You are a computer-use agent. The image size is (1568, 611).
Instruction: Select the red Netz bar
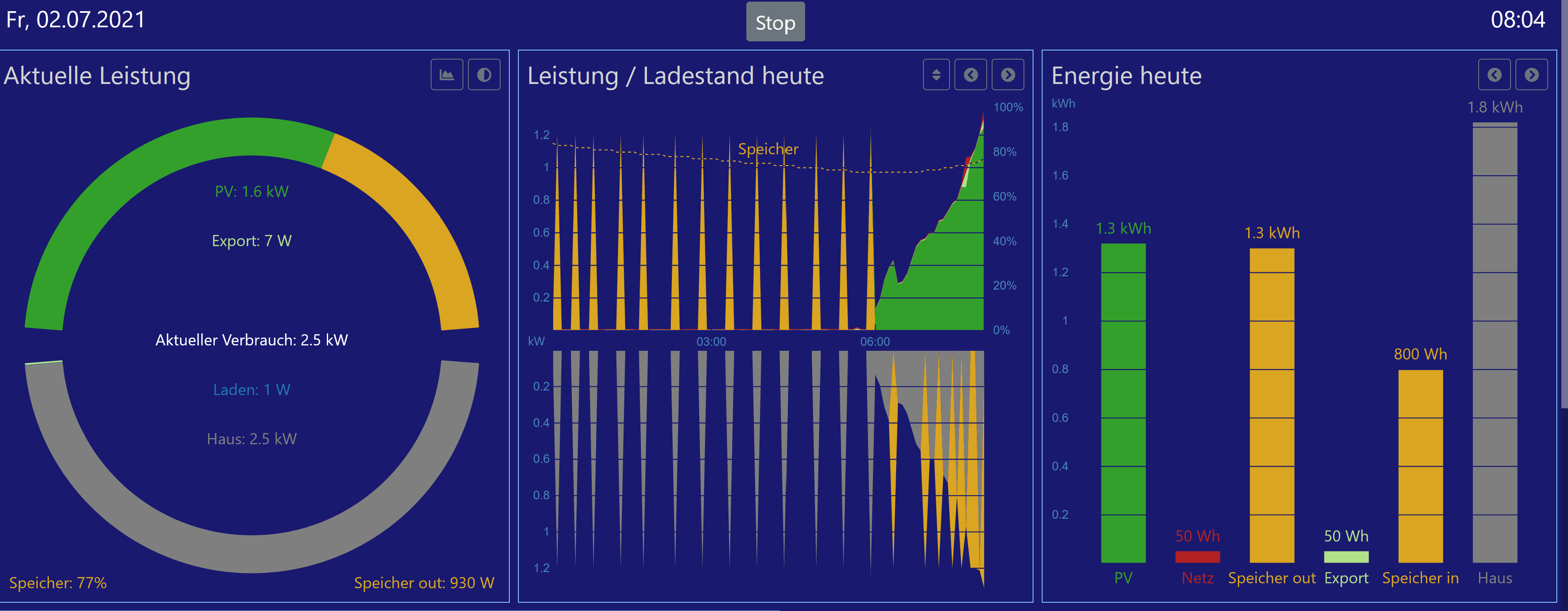point(1197,557)
